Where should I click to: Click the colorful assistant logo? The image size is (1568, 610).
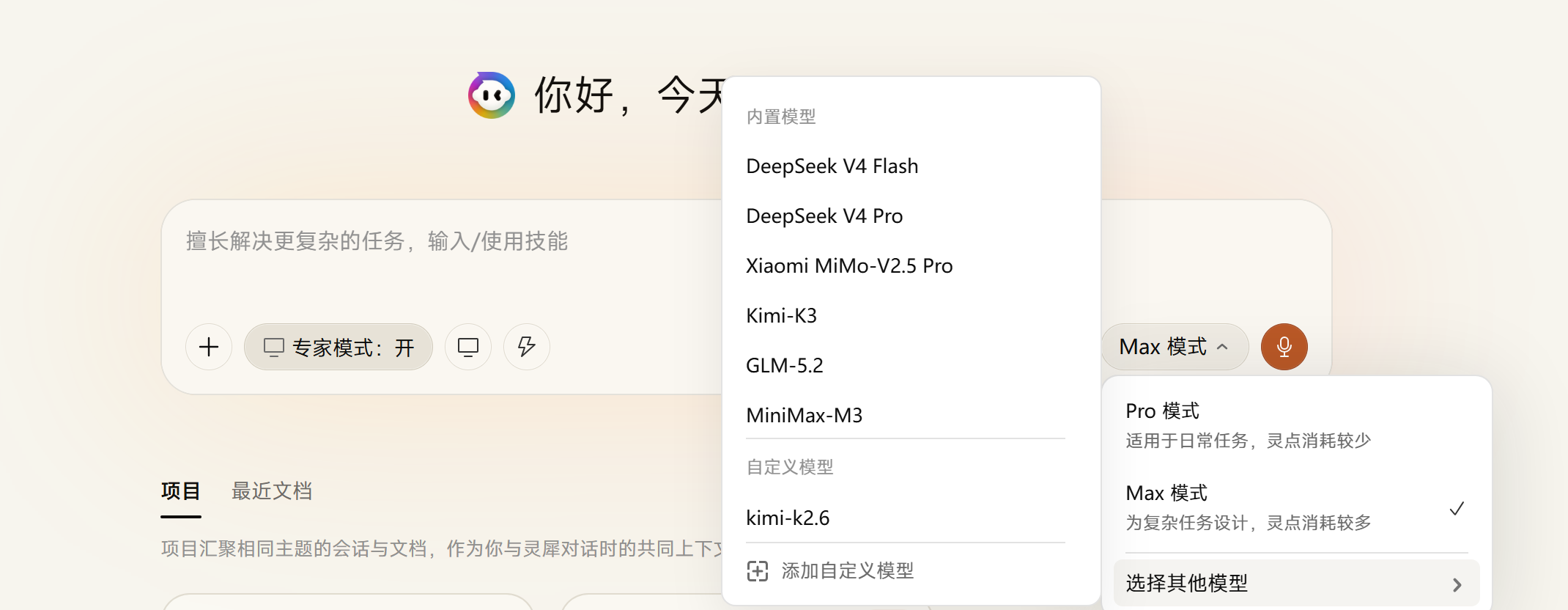[492, 95]
